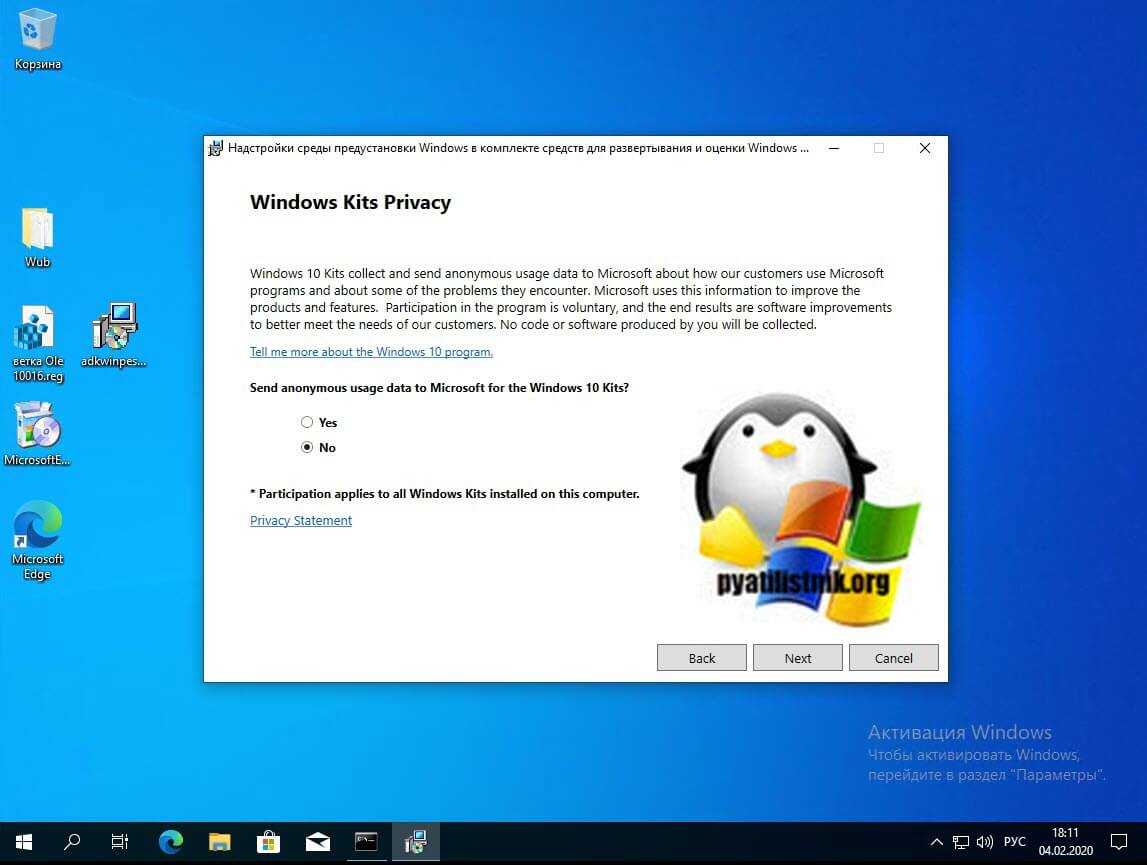This screenshot has height=865, width=1147.
Task: Adjust volume via the speaker tray icon
Action: click(985, 842)
